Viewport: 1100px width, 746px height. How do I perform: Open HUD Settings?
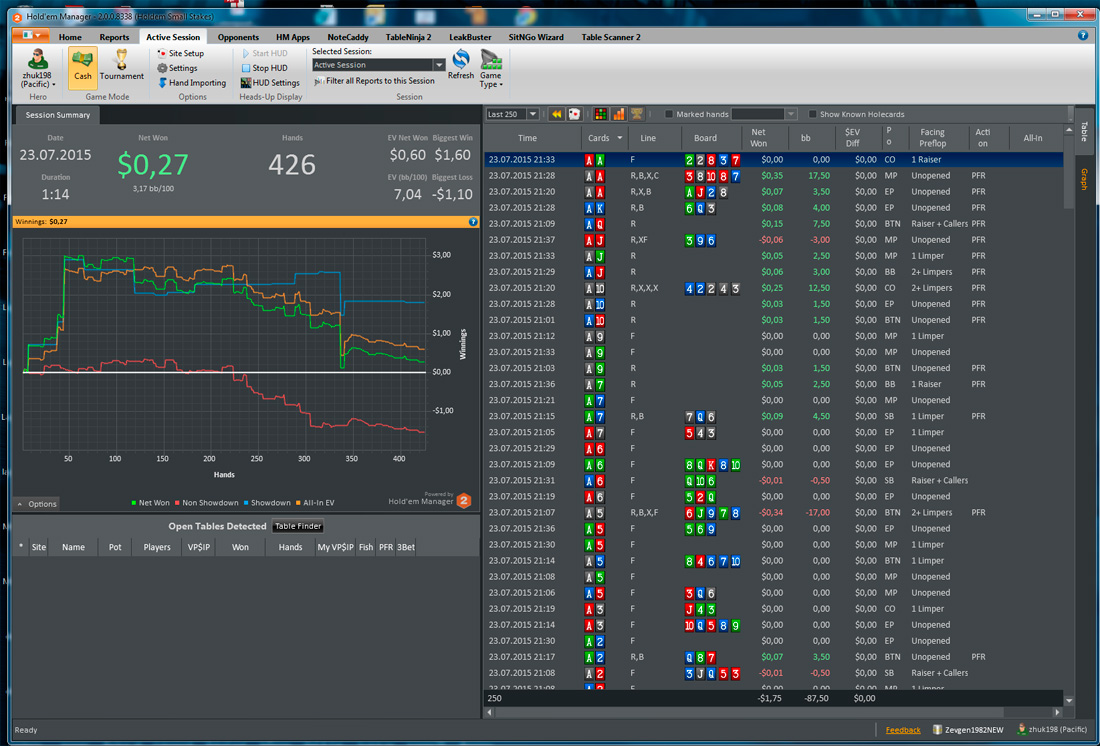(270, 83)
